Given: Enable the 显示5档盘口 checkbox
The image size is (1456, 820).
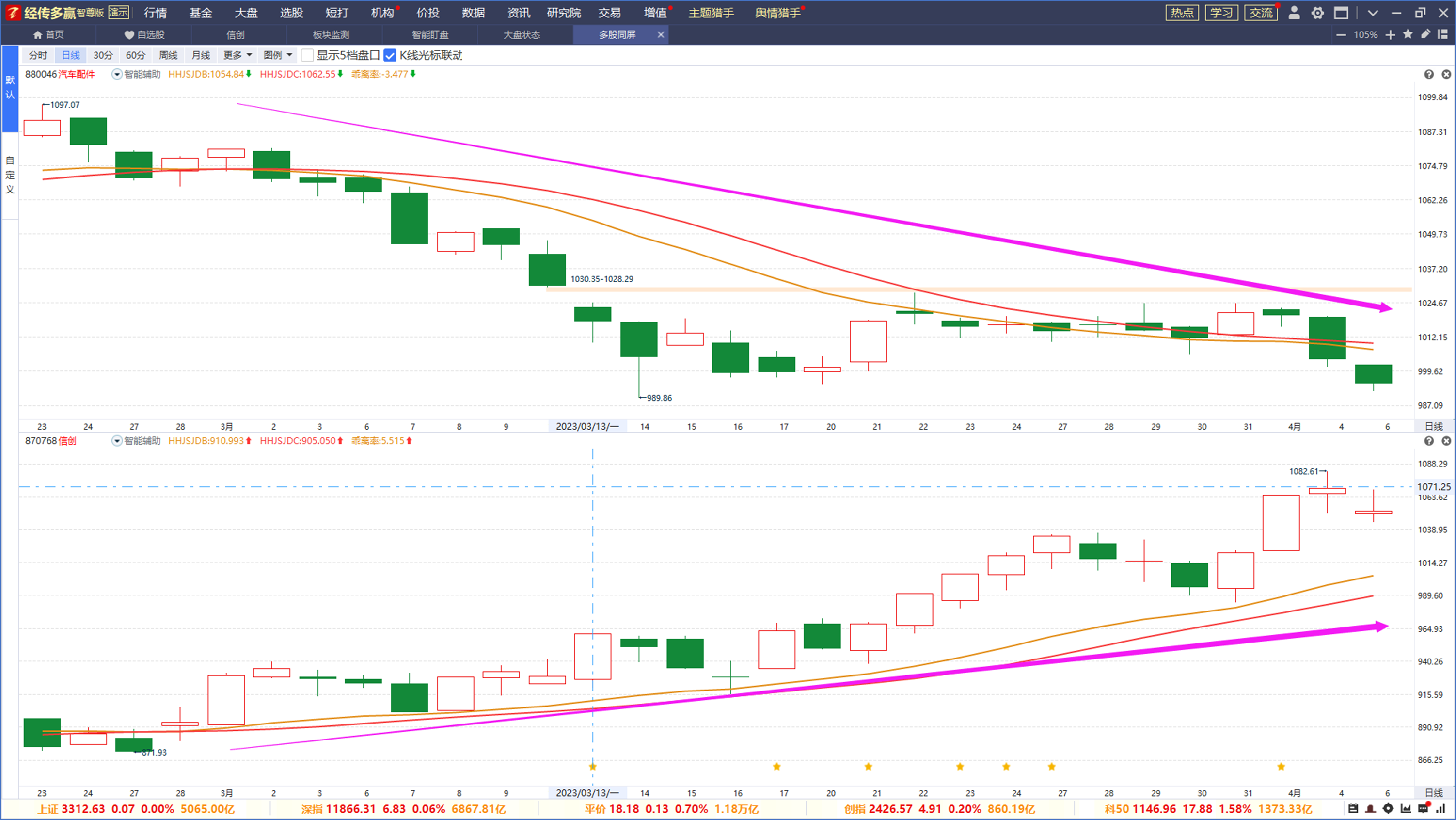Looking at the screenshot, I should (307, 55).
